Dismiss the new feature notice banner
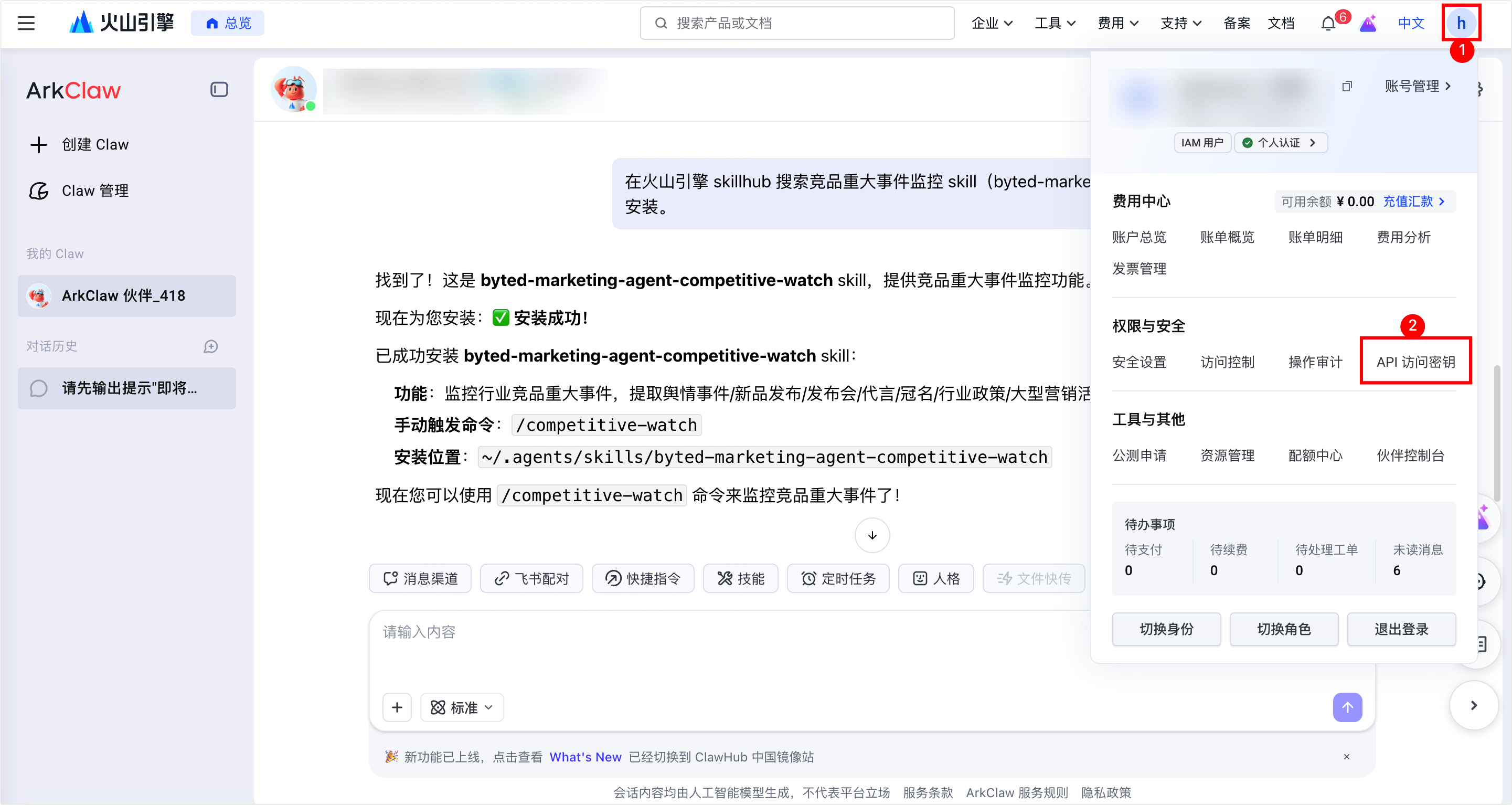Screen dimensions: 1512x805 (1347, 756)
